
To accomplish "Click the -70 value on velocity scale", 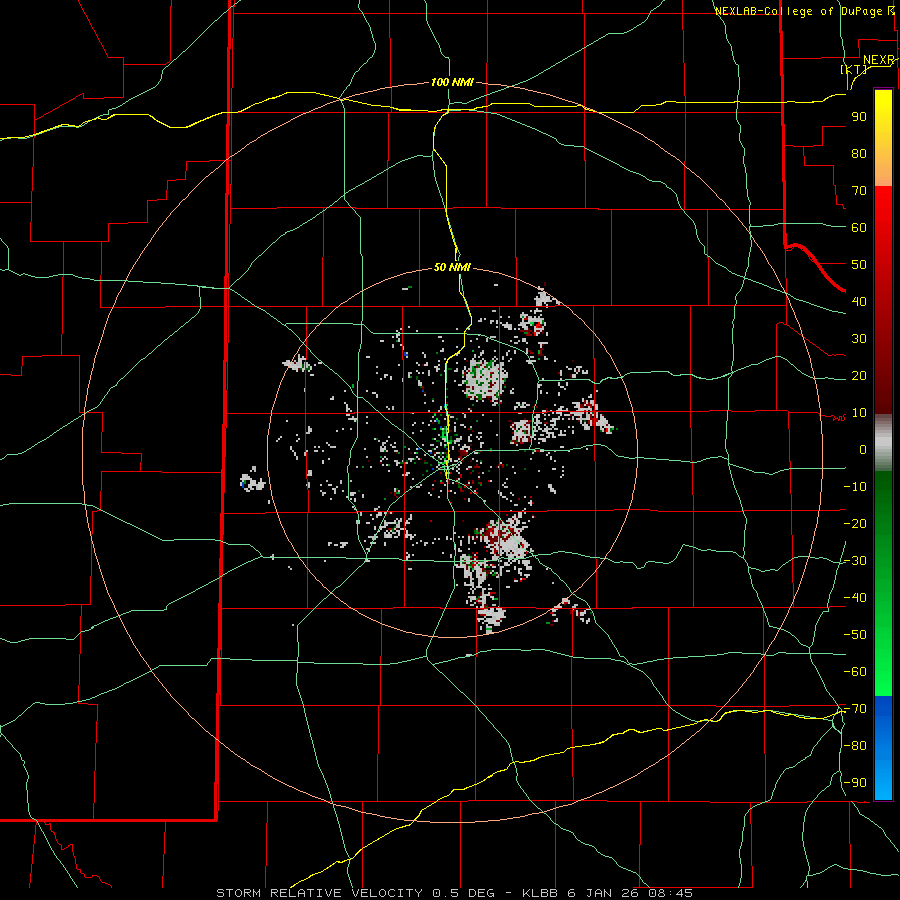I will 855,709.
